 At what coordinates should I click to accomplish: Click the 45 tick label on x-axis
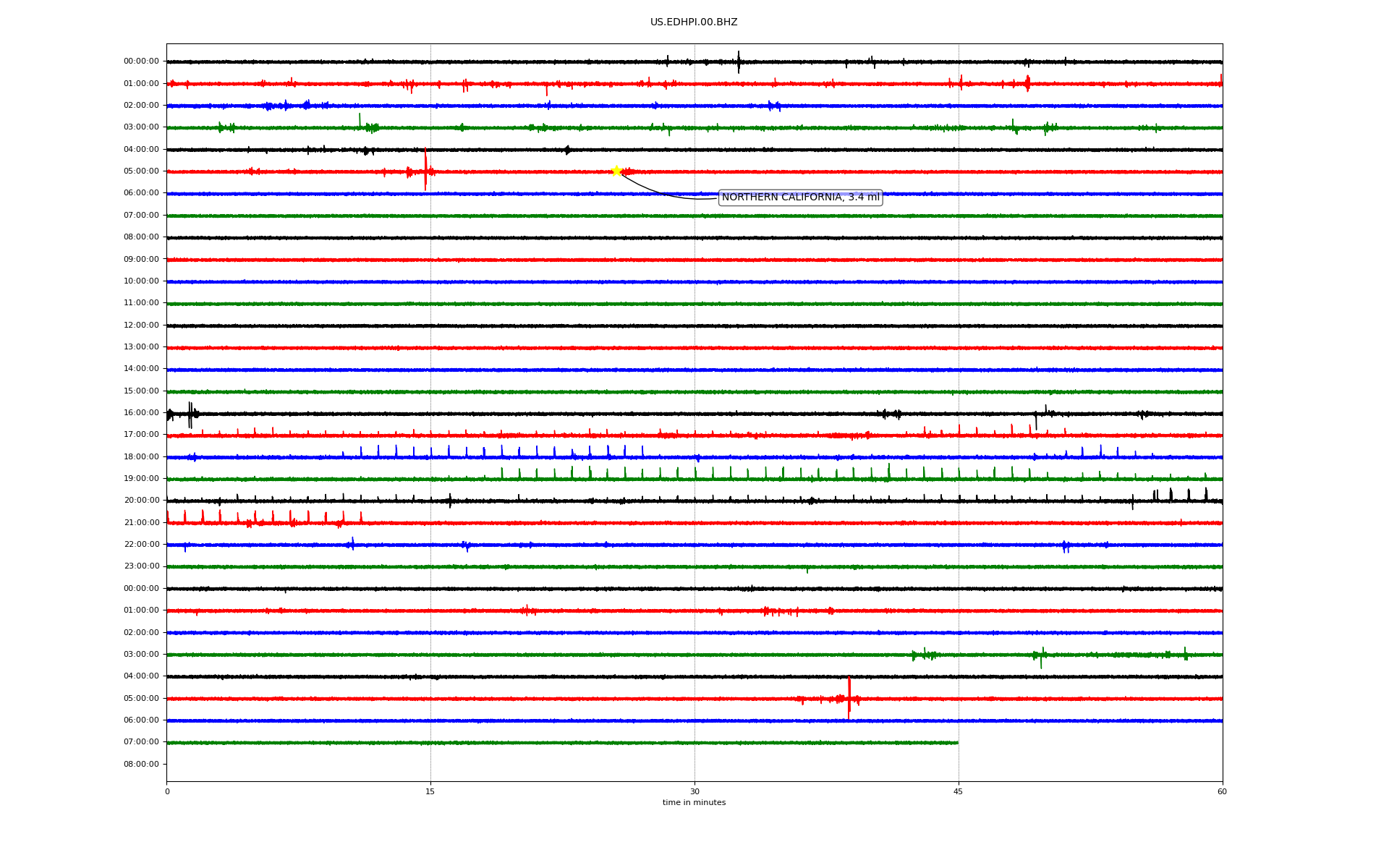tap(959, 791)
